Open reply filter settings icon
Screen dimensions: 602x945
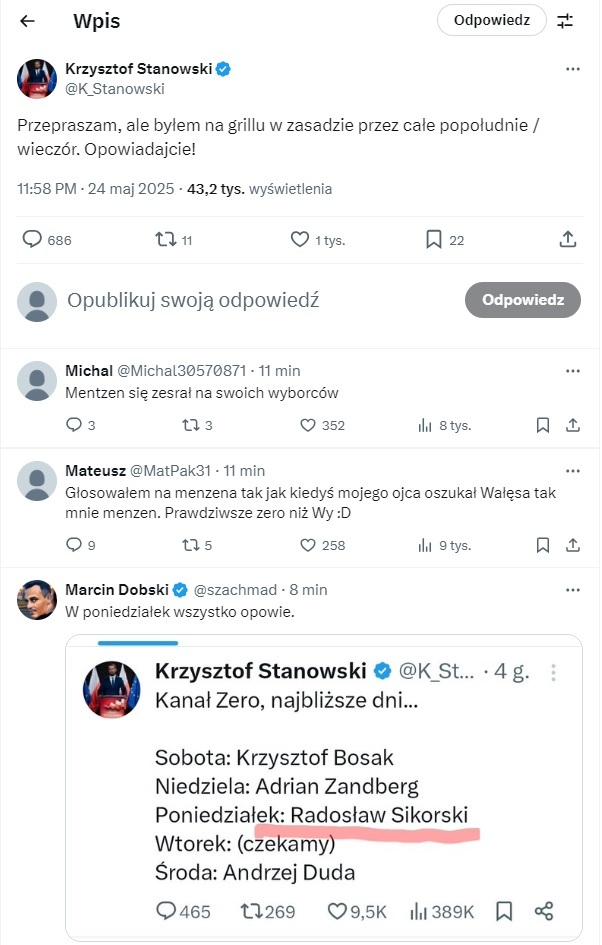tap(566, 21)
